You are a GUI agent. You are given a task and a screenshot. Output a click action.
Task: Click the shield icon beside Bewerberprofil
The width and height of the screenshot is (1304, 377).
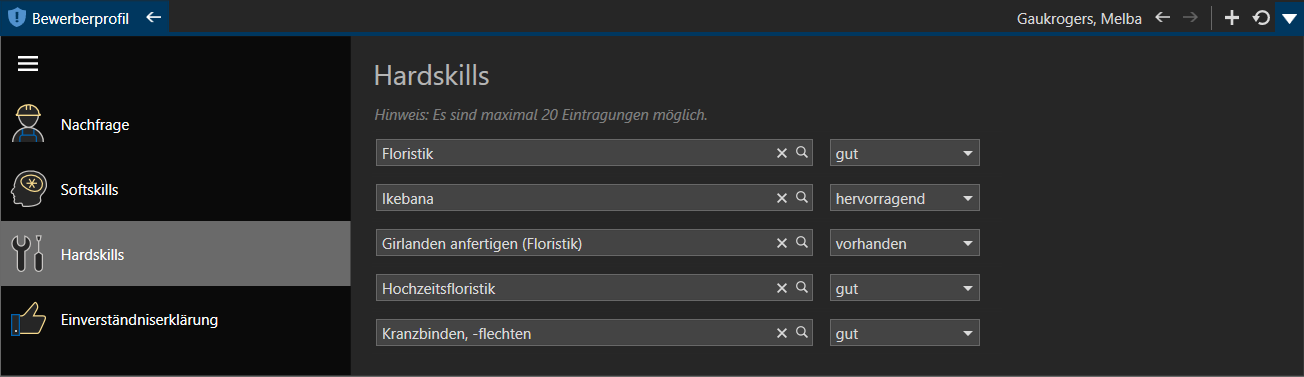coord(16,17)
